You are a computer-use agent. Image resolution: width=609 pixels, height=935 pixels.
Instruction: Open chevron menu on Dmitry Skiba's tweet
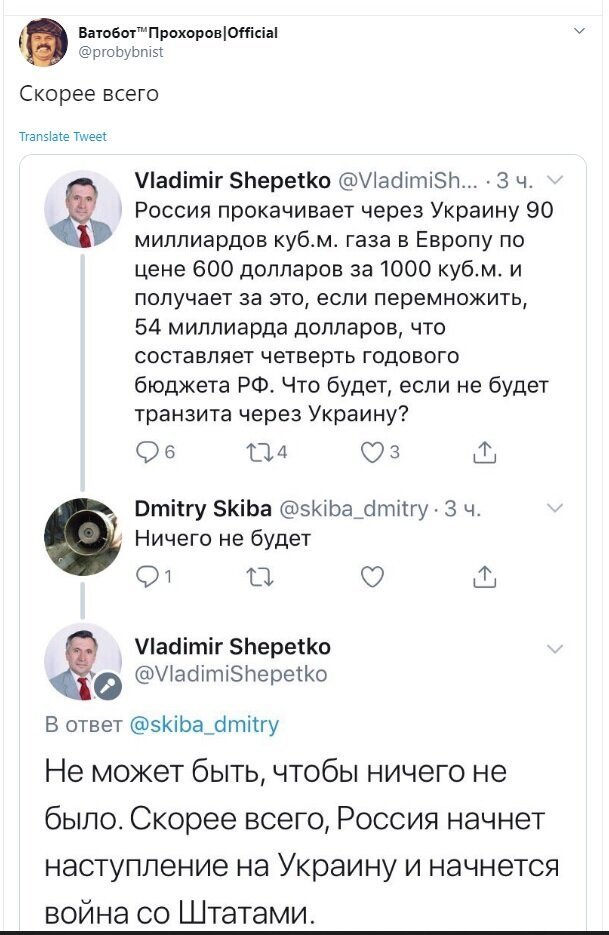[555, 508]
